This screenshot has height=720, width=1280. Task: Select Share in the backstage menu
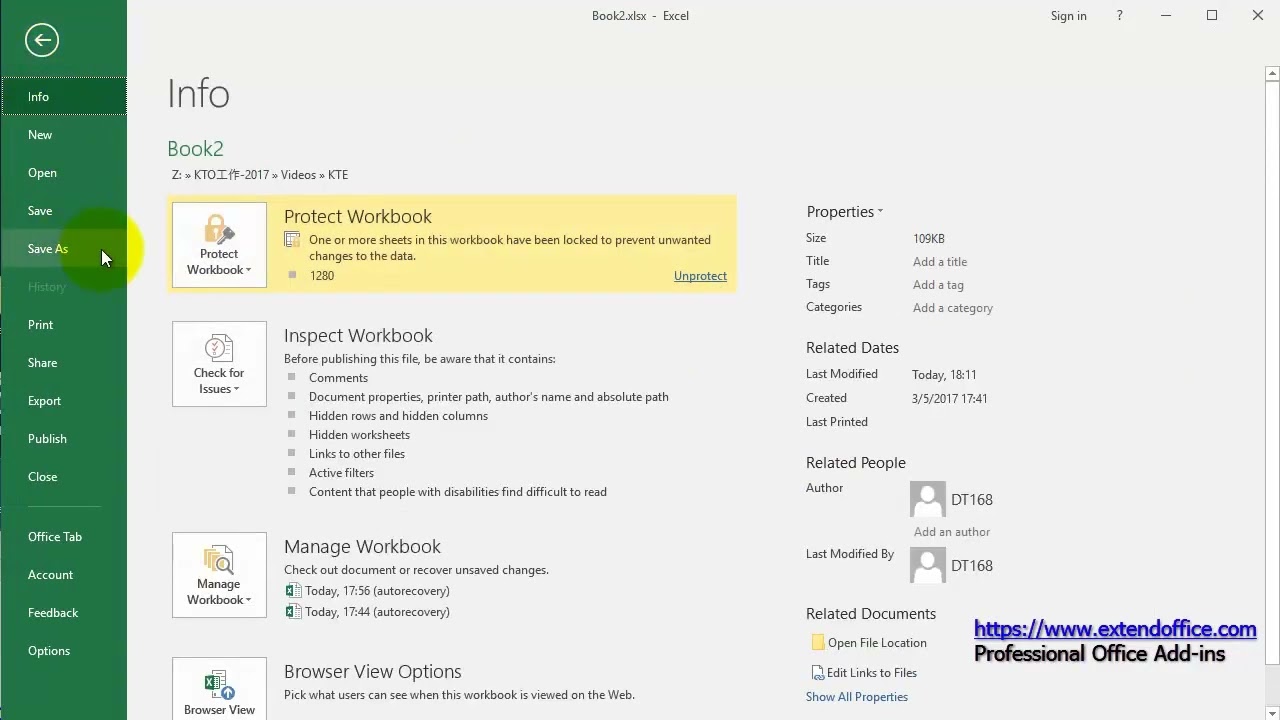(64, 363)
